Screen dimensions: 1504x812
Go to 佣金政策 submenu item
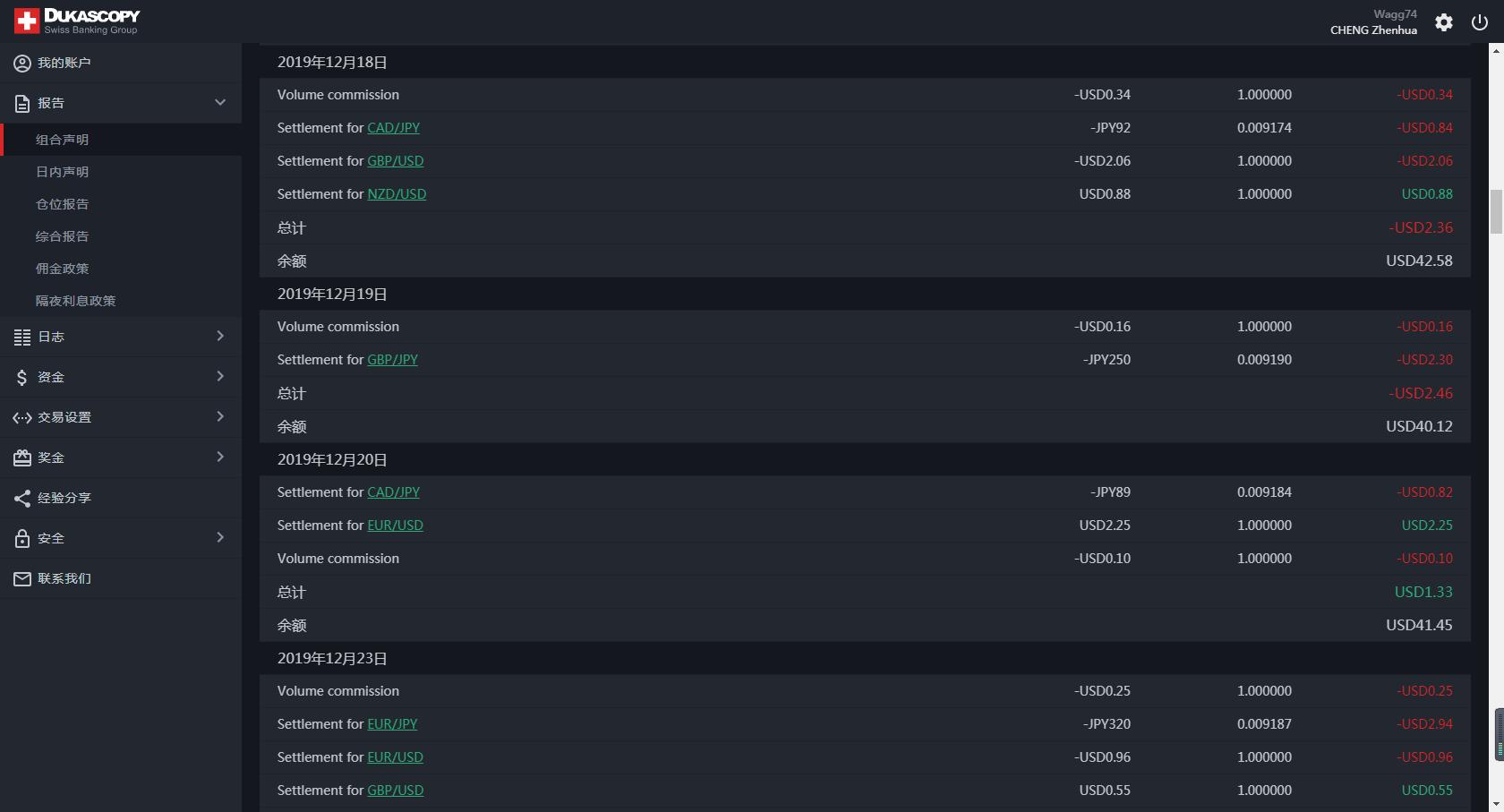tap(62, 269)
